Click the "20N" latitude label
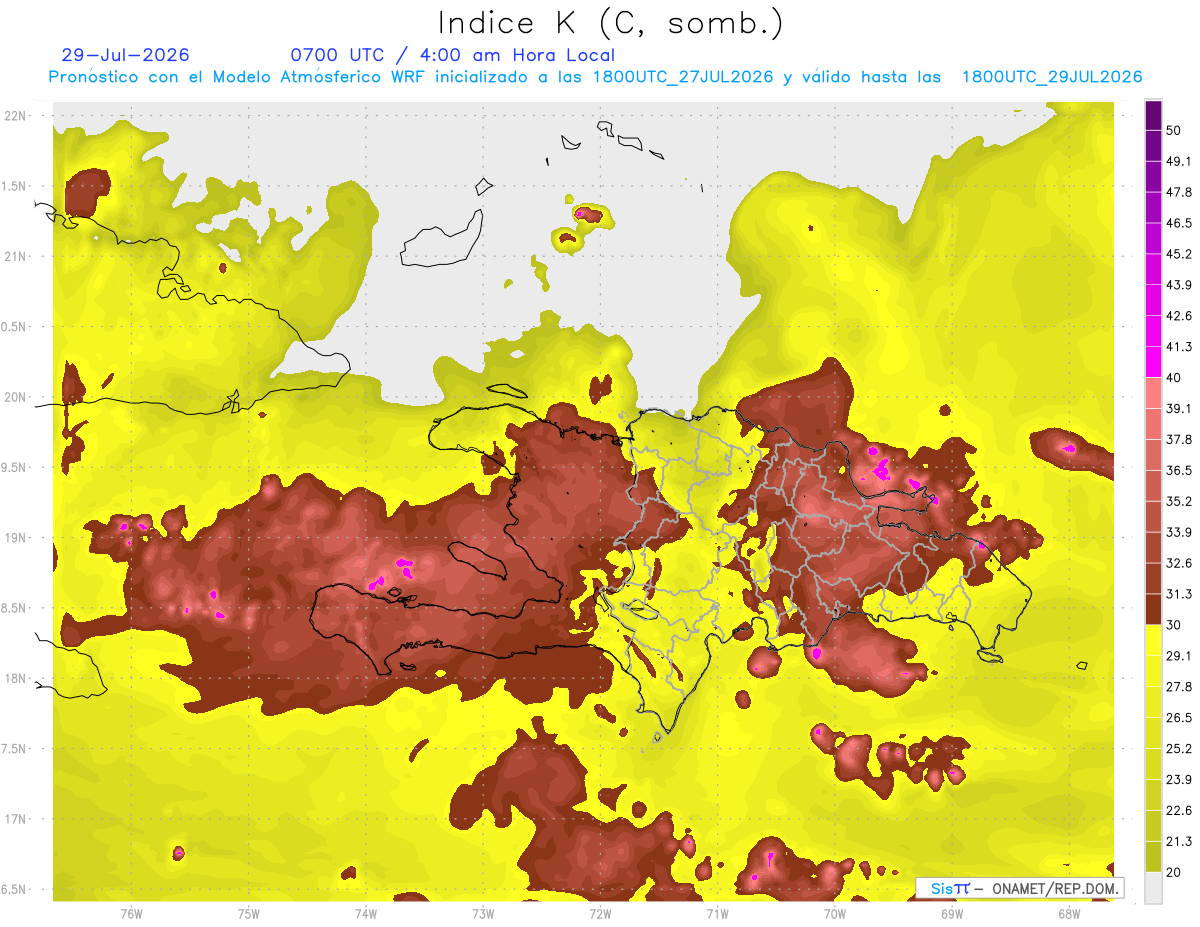 click(x=16, y=397)
